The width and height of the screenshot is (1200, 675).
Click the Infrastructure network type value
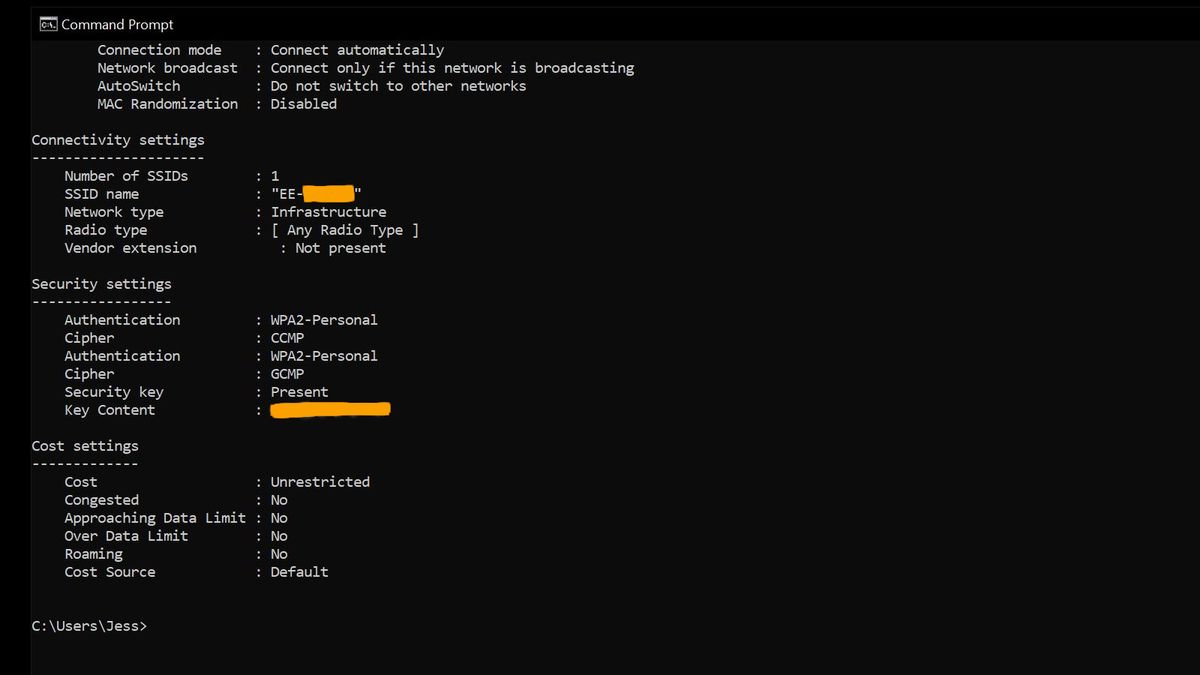tap(328, 212)
